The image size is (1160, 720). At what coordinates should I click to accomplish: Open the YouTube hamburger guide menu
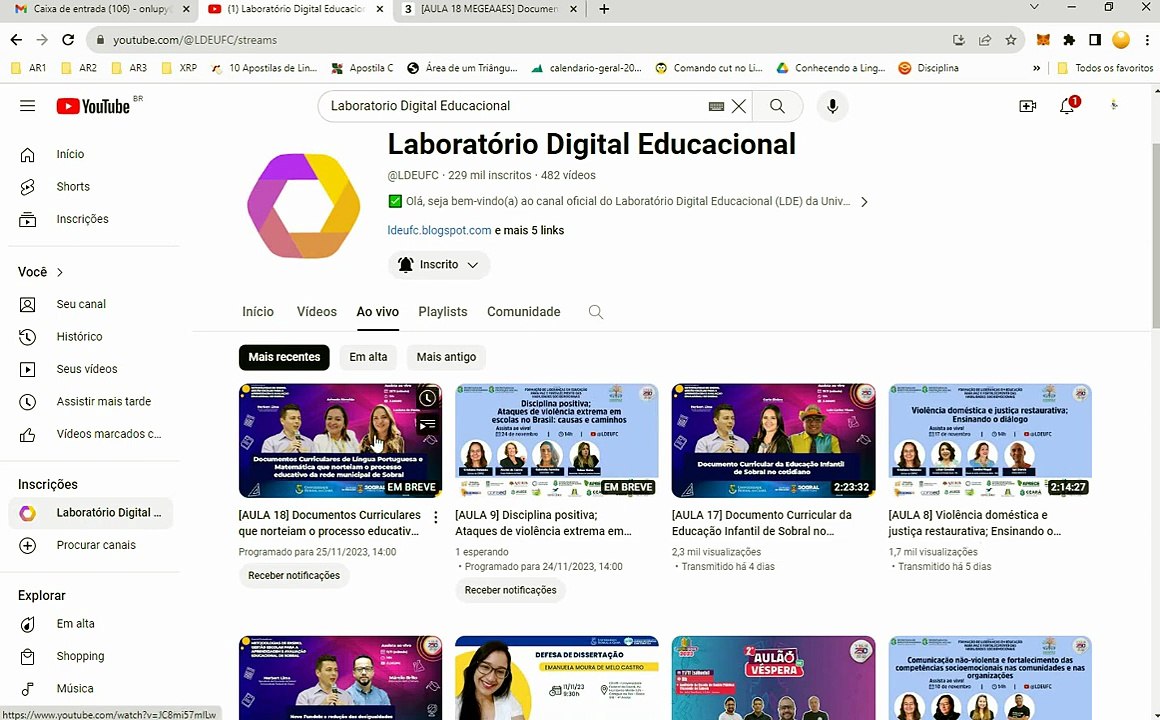tap(27, 106)
